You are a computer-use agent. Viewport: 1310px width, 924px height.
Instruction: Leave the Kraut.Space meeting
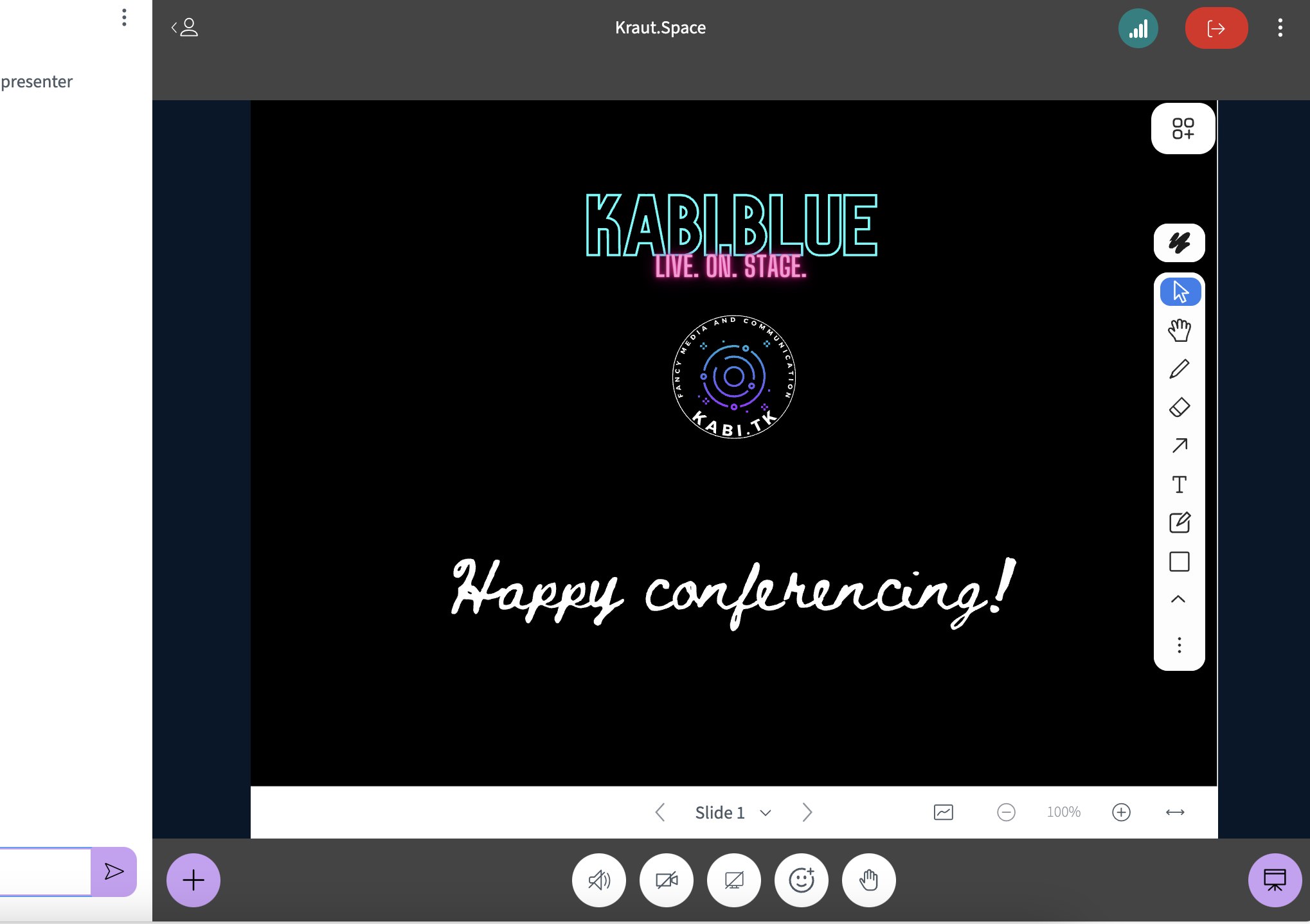coord(1216,28)
